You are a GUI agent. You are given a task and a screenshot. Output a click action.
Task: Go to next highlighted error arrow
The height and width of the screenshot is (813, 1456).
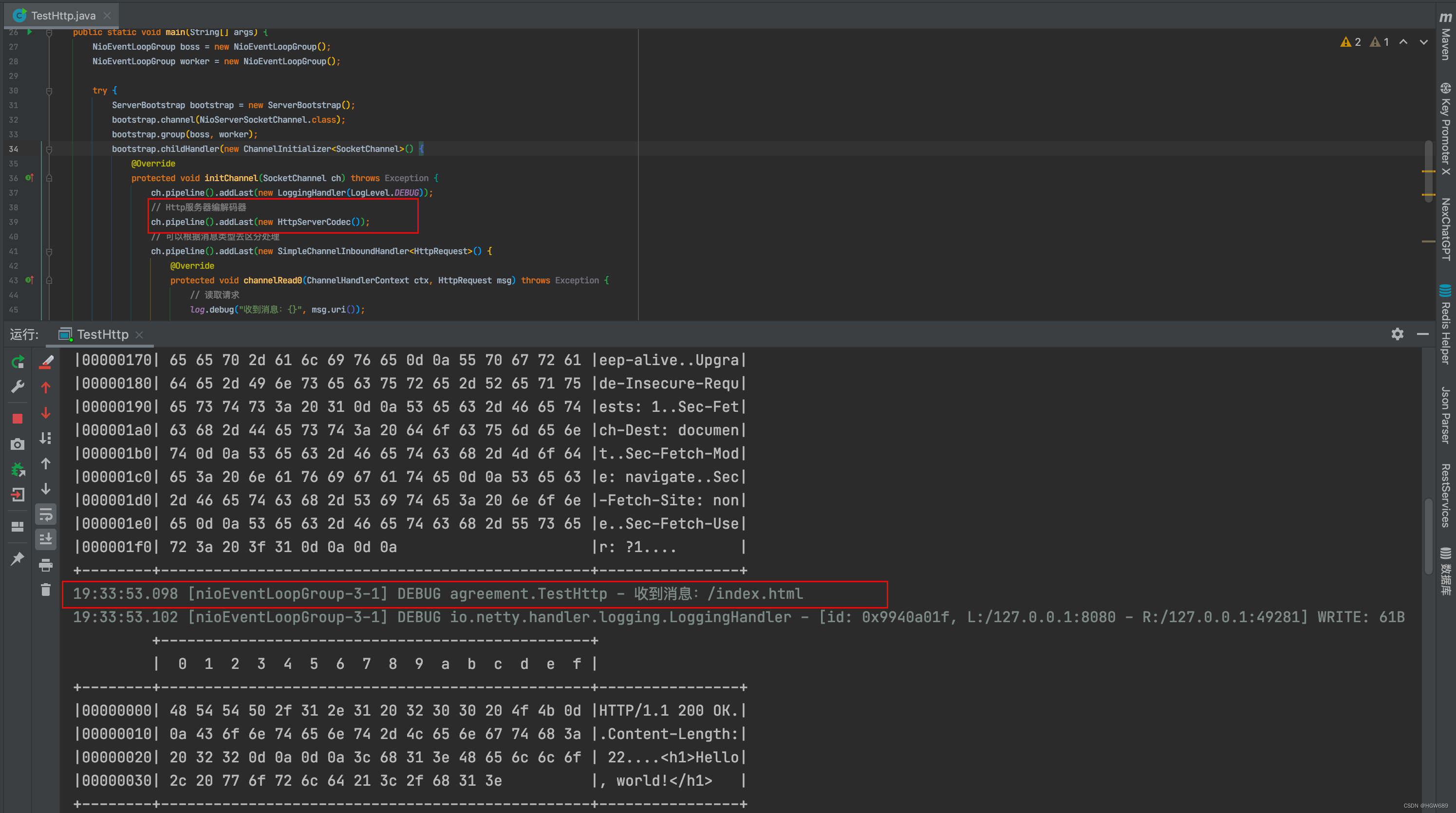click(x=1424, y=42)
